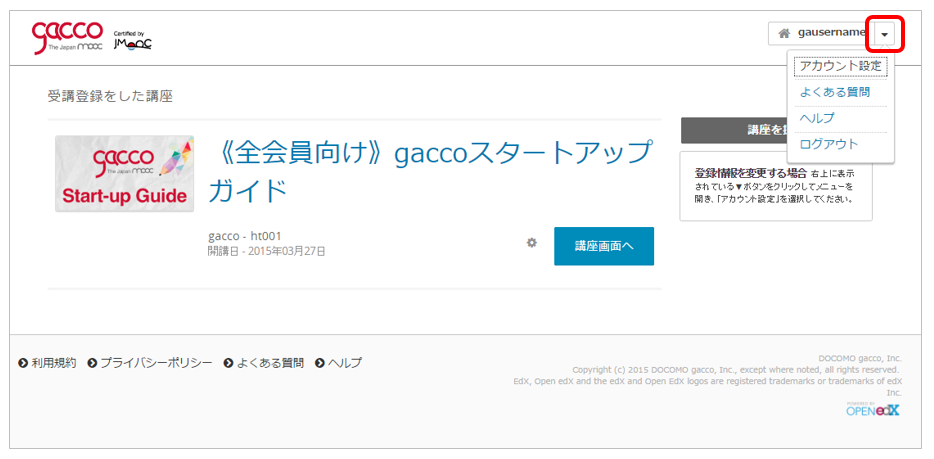Go to course via 講座画面へ button
The width and height of the screenshot is (934, 459).
[604, 246]
